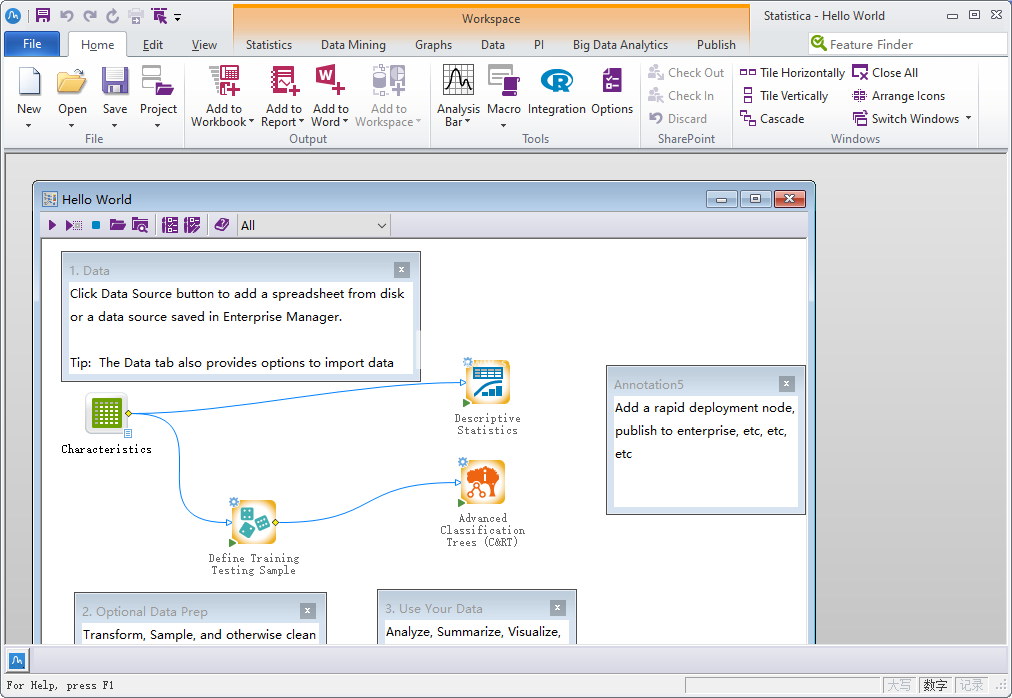Click the Statistica logo at the title bar
Image resolution: width=1012 pixels, height=698 pixels.
pos(13,16)
